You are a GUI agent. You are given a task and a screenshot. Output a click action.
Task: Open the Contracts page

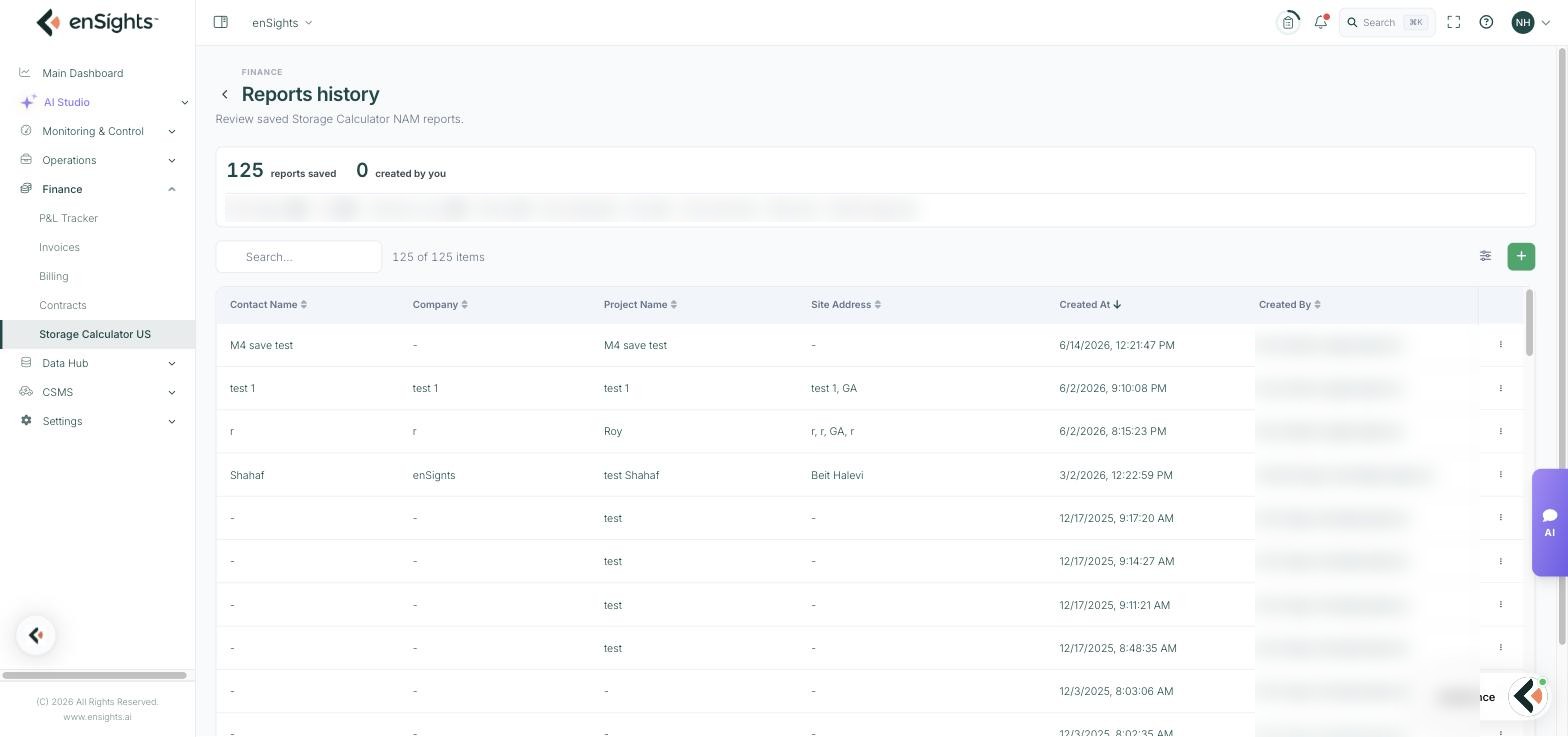pos(63,305)
